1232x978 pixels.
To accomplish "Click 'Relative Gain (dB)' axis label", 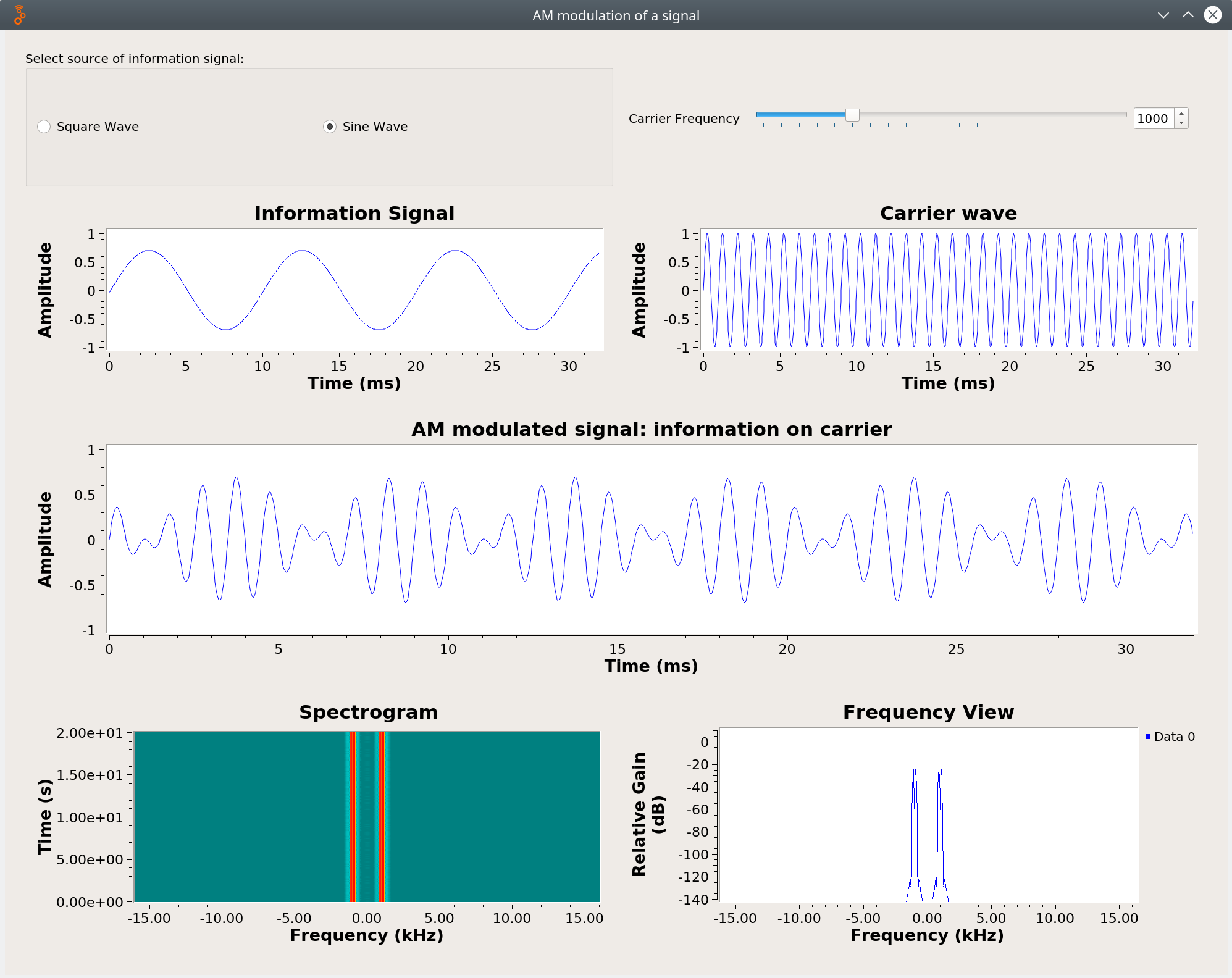I will pos(648,814).
